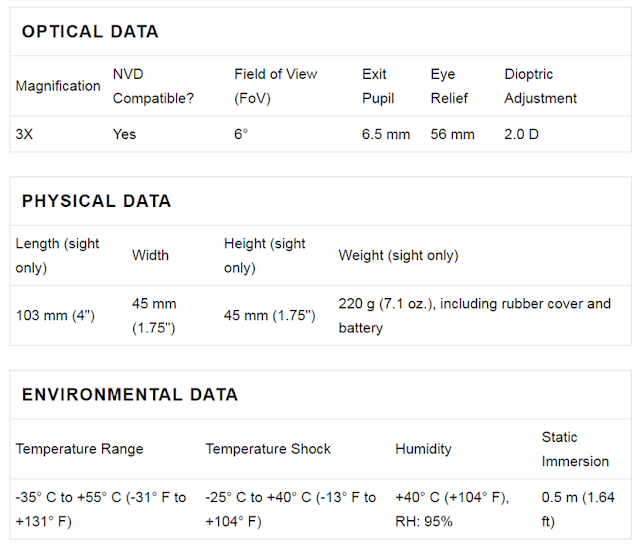Click the OPTICAL DATA section heading

click(x=90, y=31)
